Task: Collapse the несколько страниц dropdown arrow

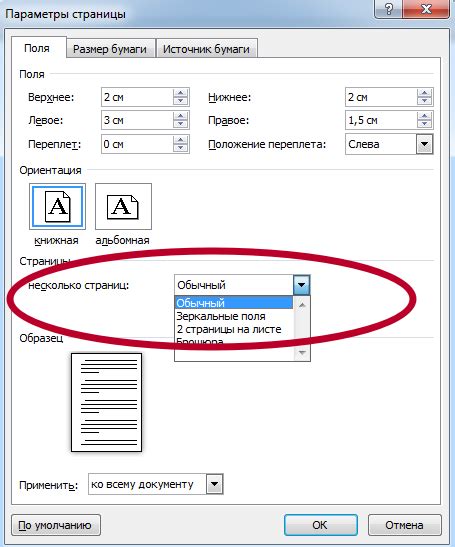Action: click(301, 285)
